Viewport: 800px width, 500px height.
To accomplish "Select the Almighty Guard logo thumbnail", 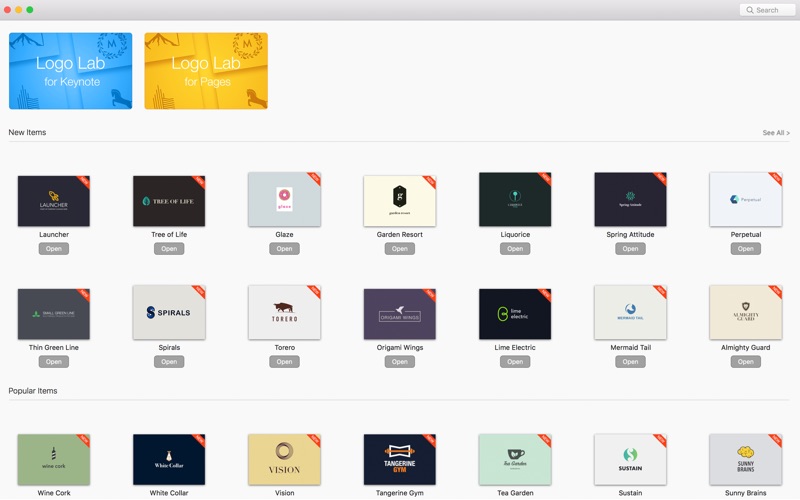I will pyautogui.click(x=745, y=312).
